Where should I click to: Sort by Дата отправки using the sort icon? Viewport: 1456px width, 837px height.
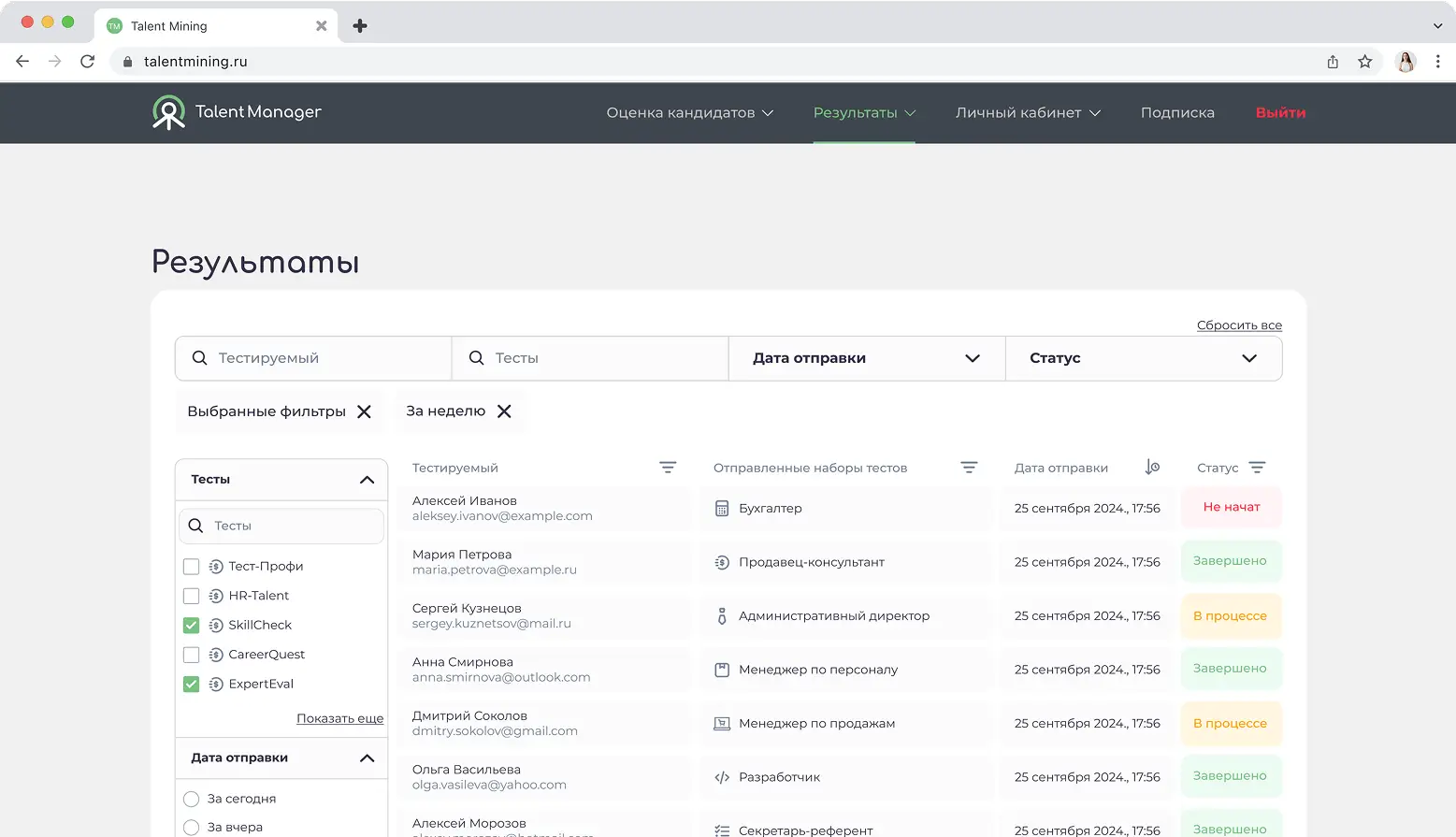click(1152, 468)
